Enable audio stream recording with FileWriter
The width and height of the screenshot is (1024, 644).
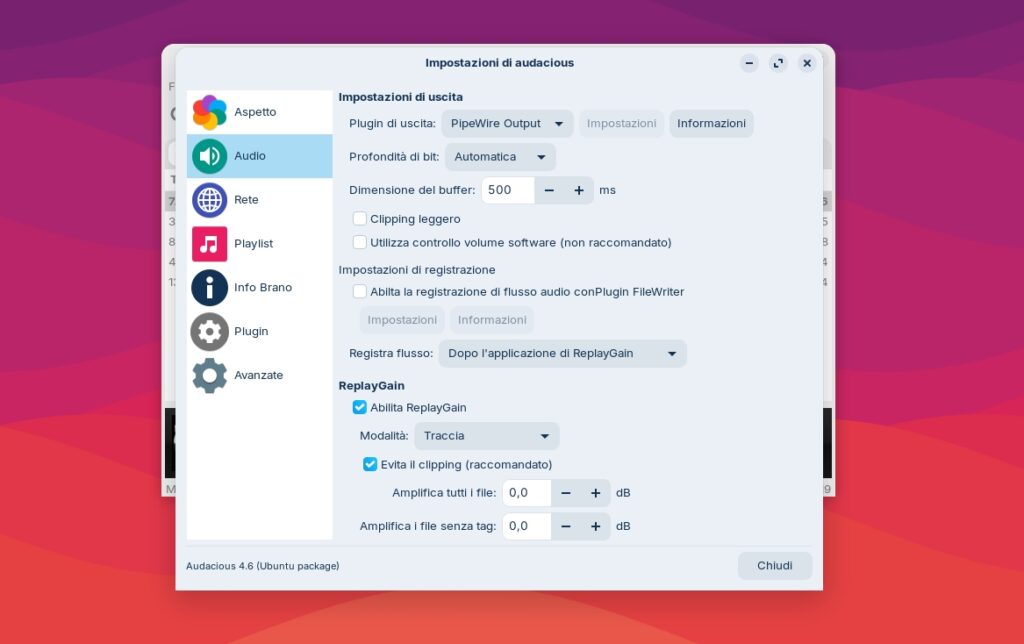point(359,291)
